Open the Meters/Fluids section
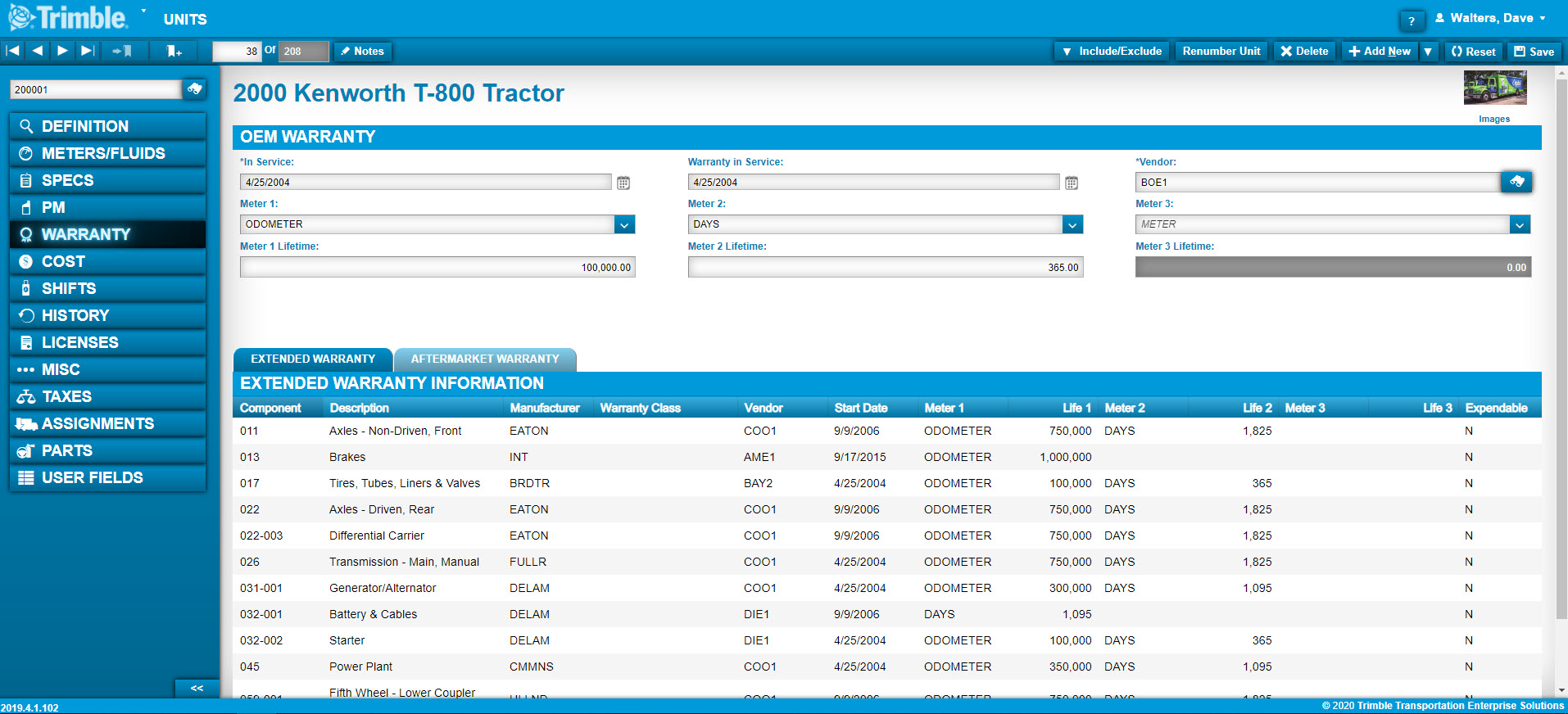 (107, 153)
